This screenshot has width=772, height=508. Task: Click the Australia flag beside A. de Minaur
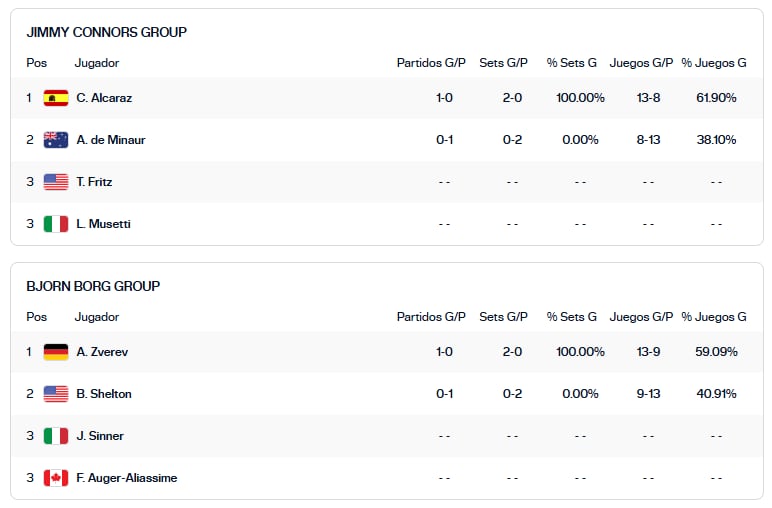(56, 140)
